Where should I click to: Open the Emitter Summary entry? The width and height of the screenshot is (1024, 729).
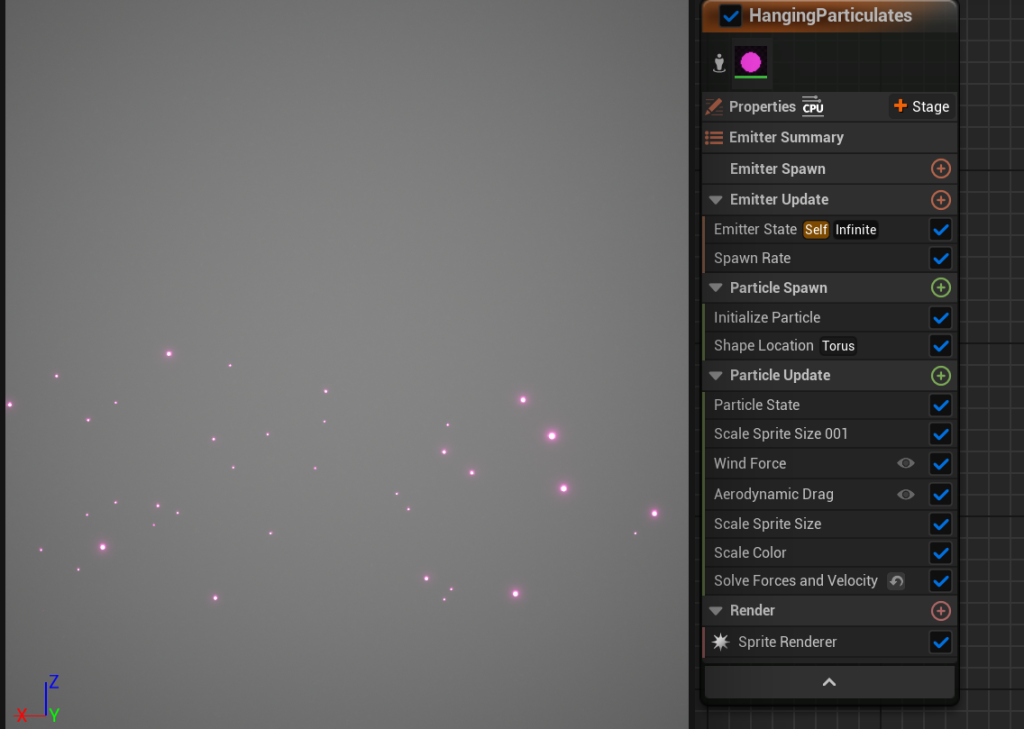[785, 138]
